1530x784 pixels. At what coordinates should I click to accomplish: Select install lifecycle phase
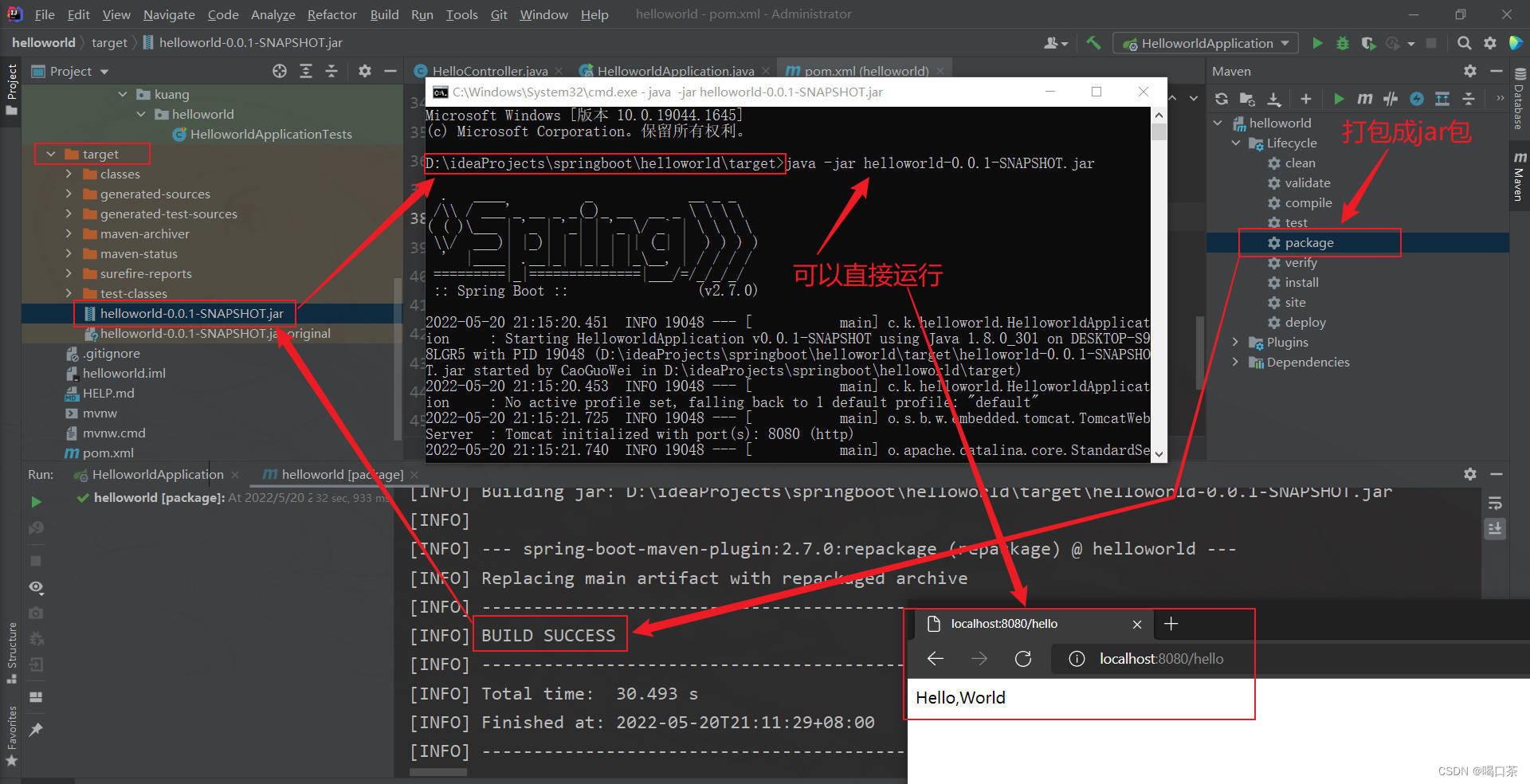(x=1301, y=282)
